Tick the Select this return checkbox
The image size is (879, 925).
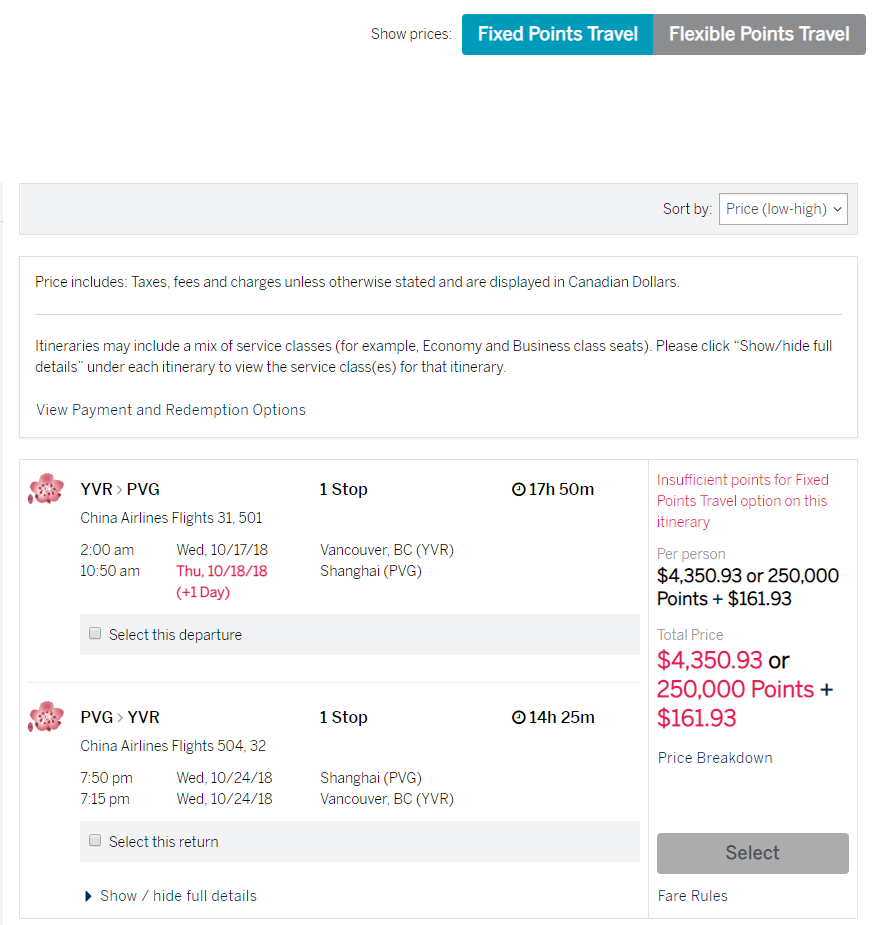[x=95, y=841]
